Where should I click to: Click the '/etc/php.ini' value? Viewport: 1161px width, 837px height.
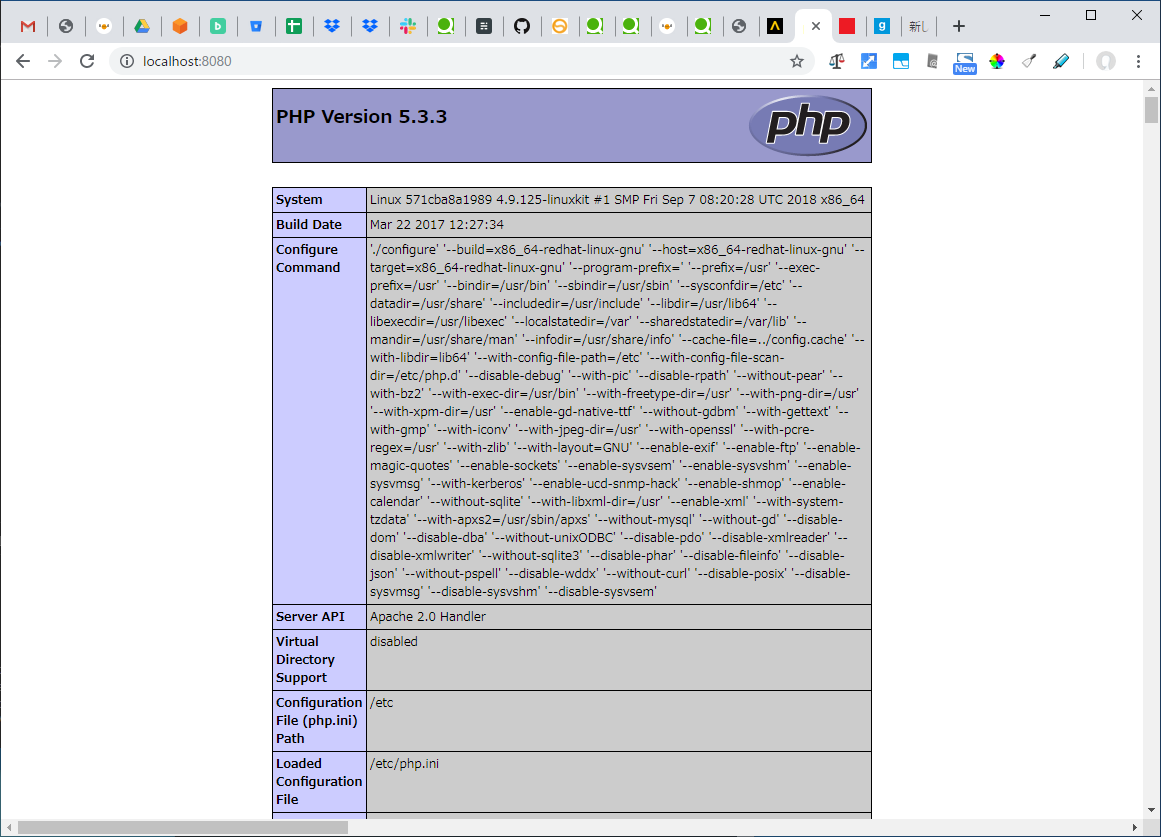pyautogui.click(x=404, y=764)
